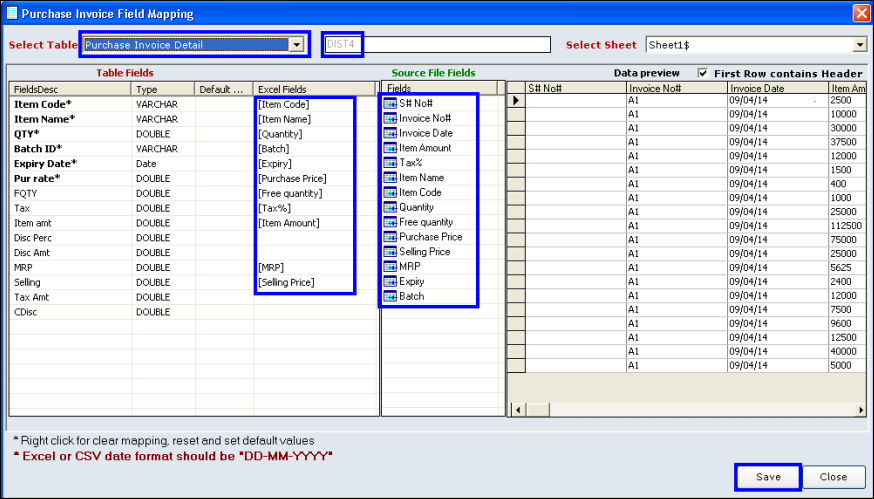Click the S# No# preview column header
Viewport: 874px width, 499px height.
pyautogui.click(x=576, y=88)
